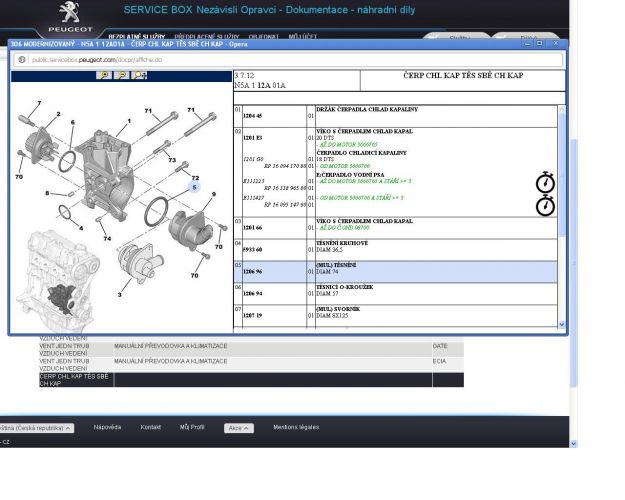Click the parts list vertical scrollbar thumb
This screenshot has width=625, height=500.
(562, 174)
